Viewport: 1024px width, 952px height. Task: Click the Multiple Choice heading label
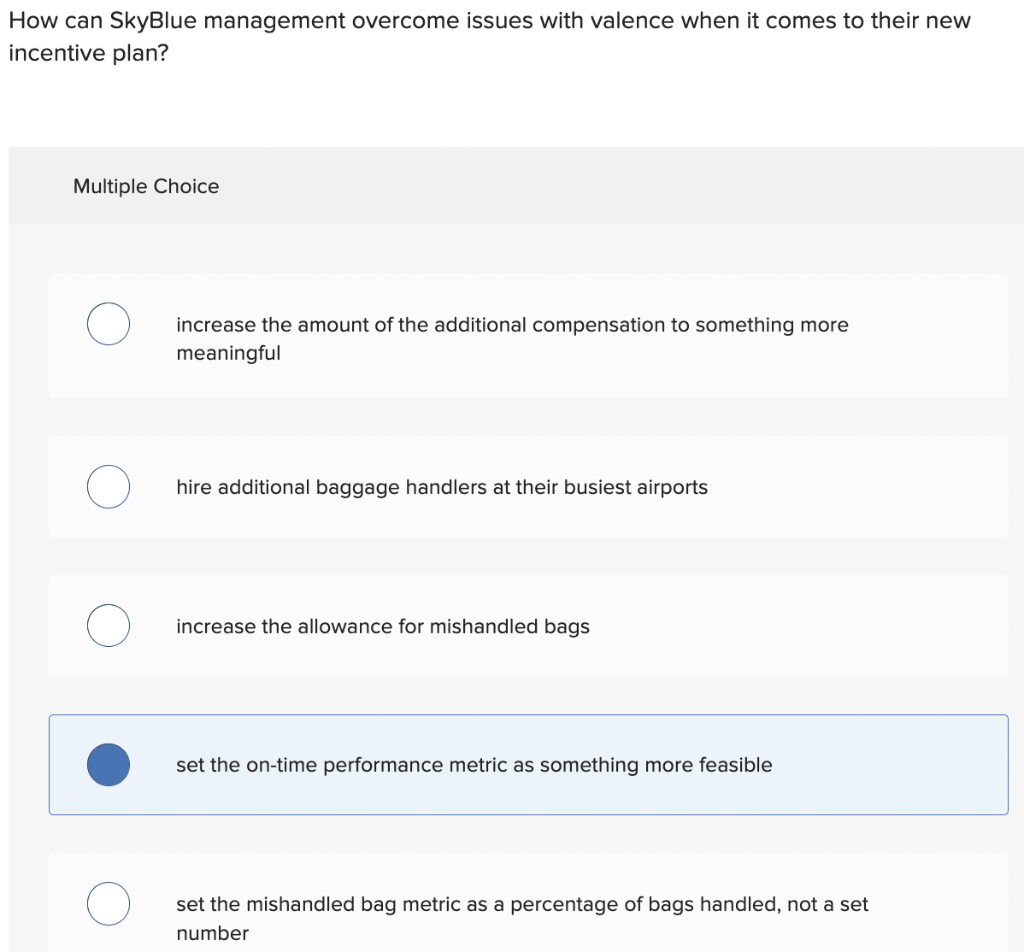click(145, 186)
